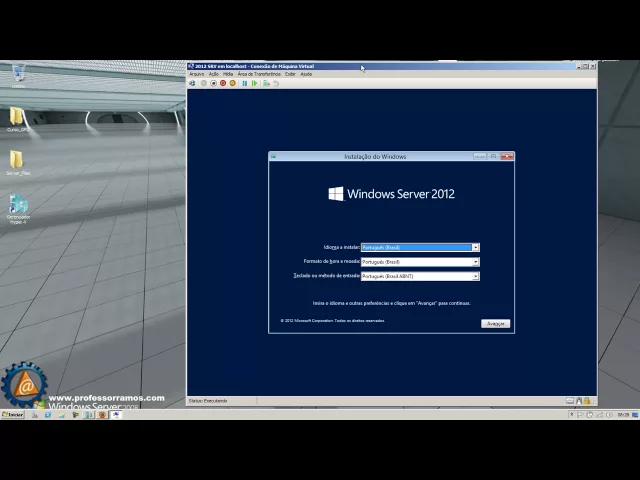Click the grey Revert toolbar icon
640x480 pixels.
[x=276, y=83]
